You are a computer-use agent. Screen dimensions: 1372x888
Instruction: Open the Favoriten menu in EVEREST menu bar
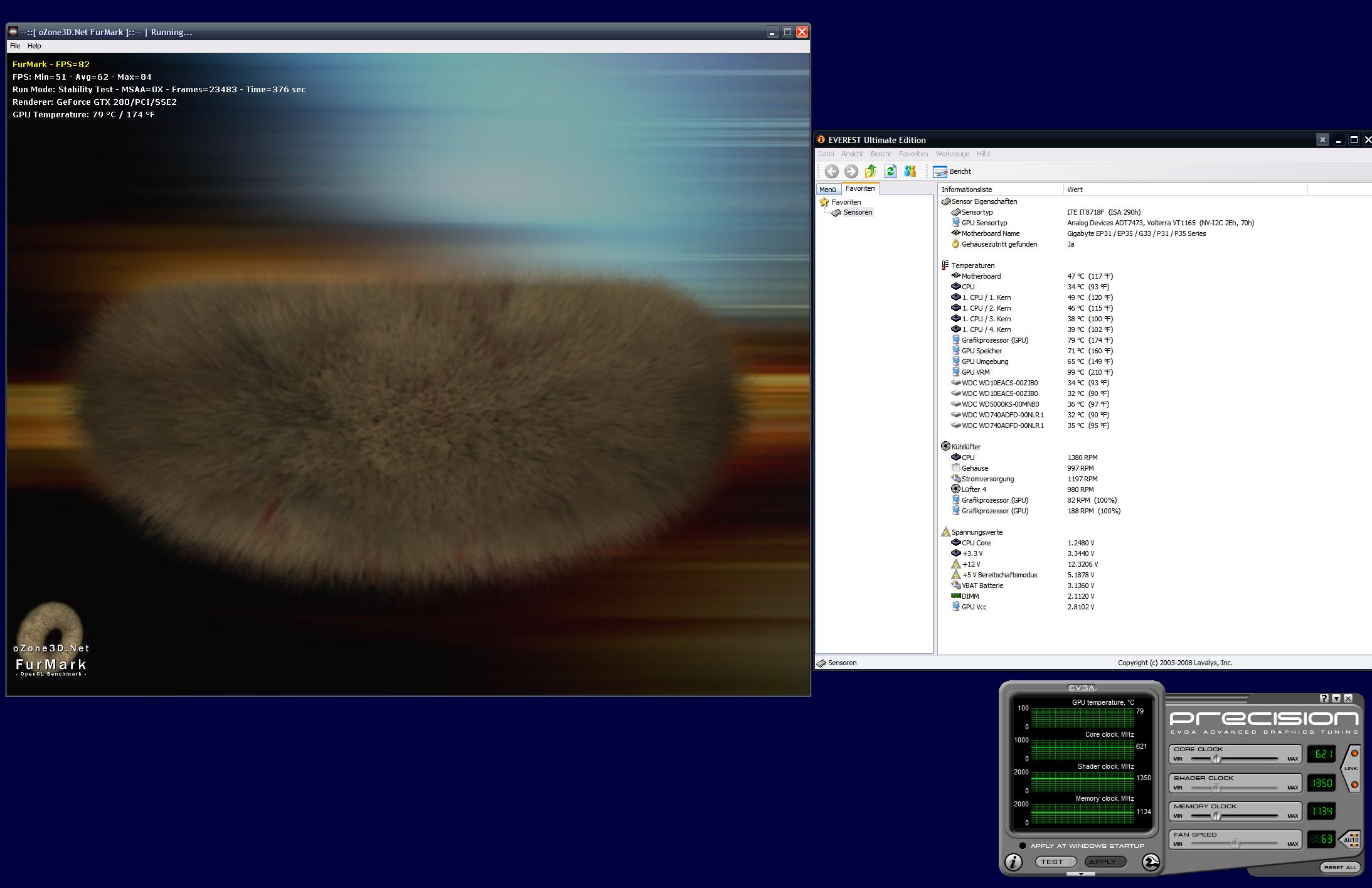pos(913,154)
